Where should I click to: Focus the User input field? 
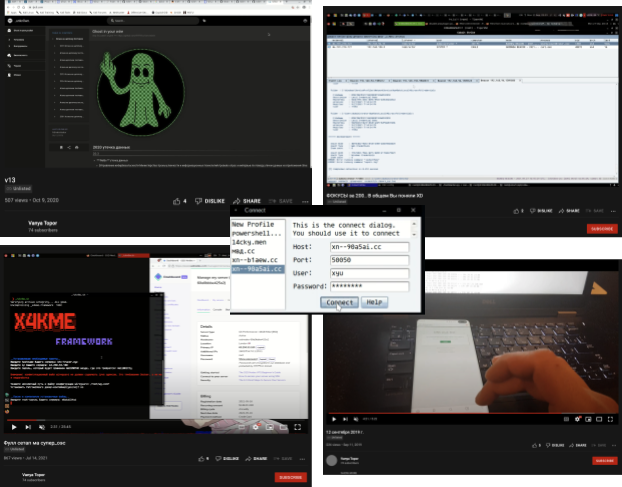[369, 273]
